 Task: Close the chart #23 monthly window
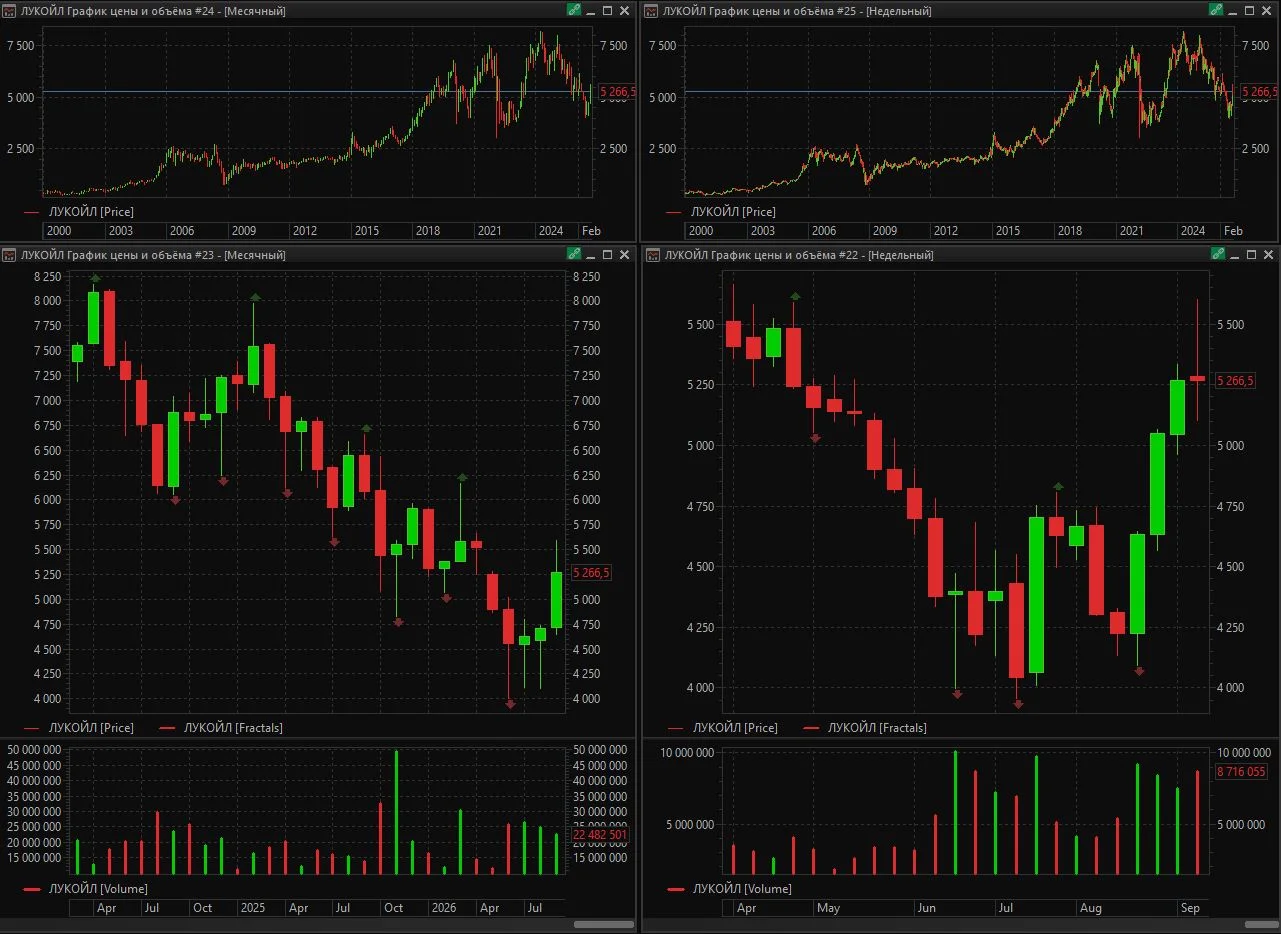pyautogui.click(x=624, y=254)
